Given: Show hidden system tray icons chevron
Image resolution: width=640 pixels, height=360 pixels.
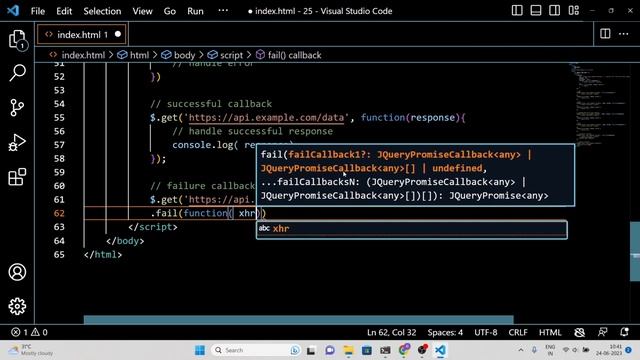Looking at the screenshot, I should click(x=521, y=350).
